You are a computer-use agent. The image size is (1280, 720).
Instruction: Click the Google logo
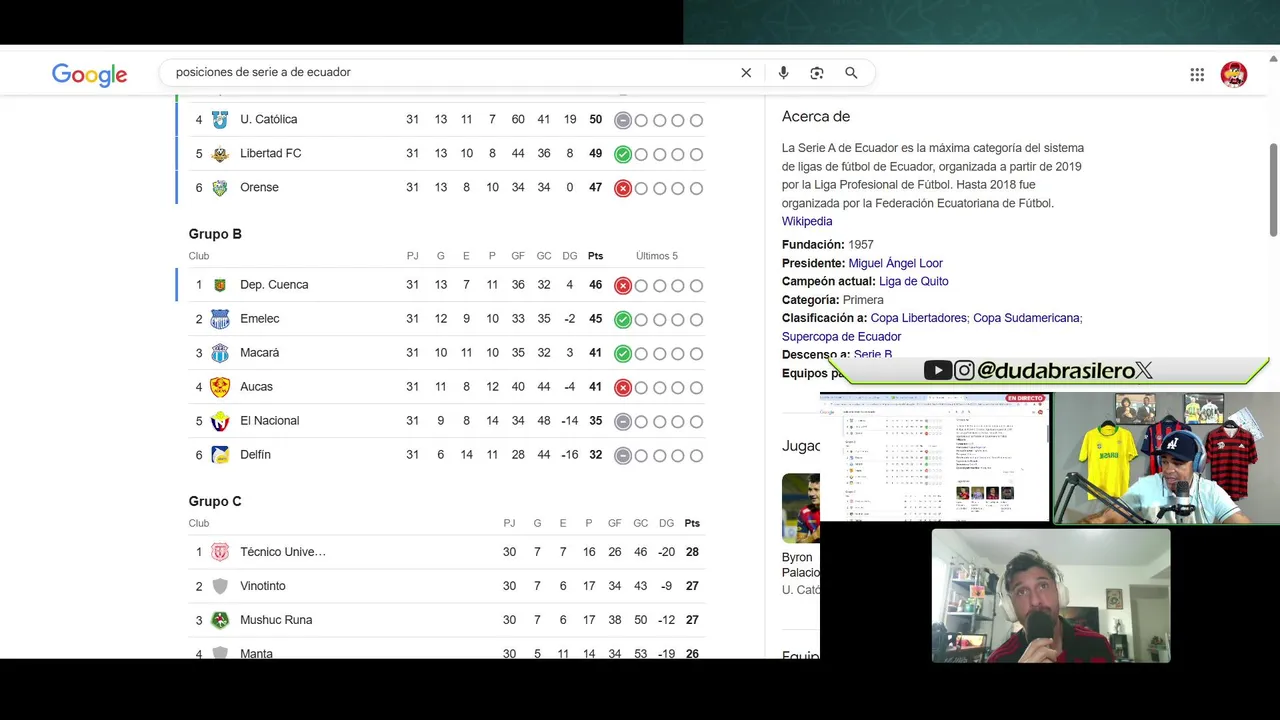click(x=90, y=74)
